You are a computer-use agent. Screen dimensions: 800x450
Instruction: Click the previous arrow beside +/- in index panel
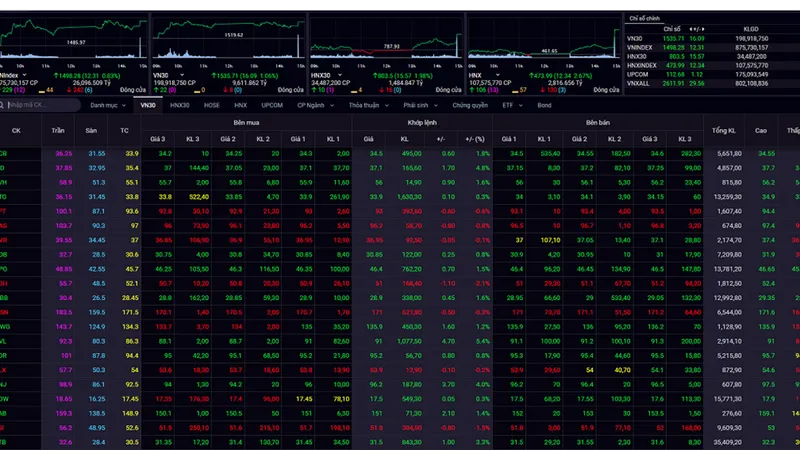tap(691, 29)
